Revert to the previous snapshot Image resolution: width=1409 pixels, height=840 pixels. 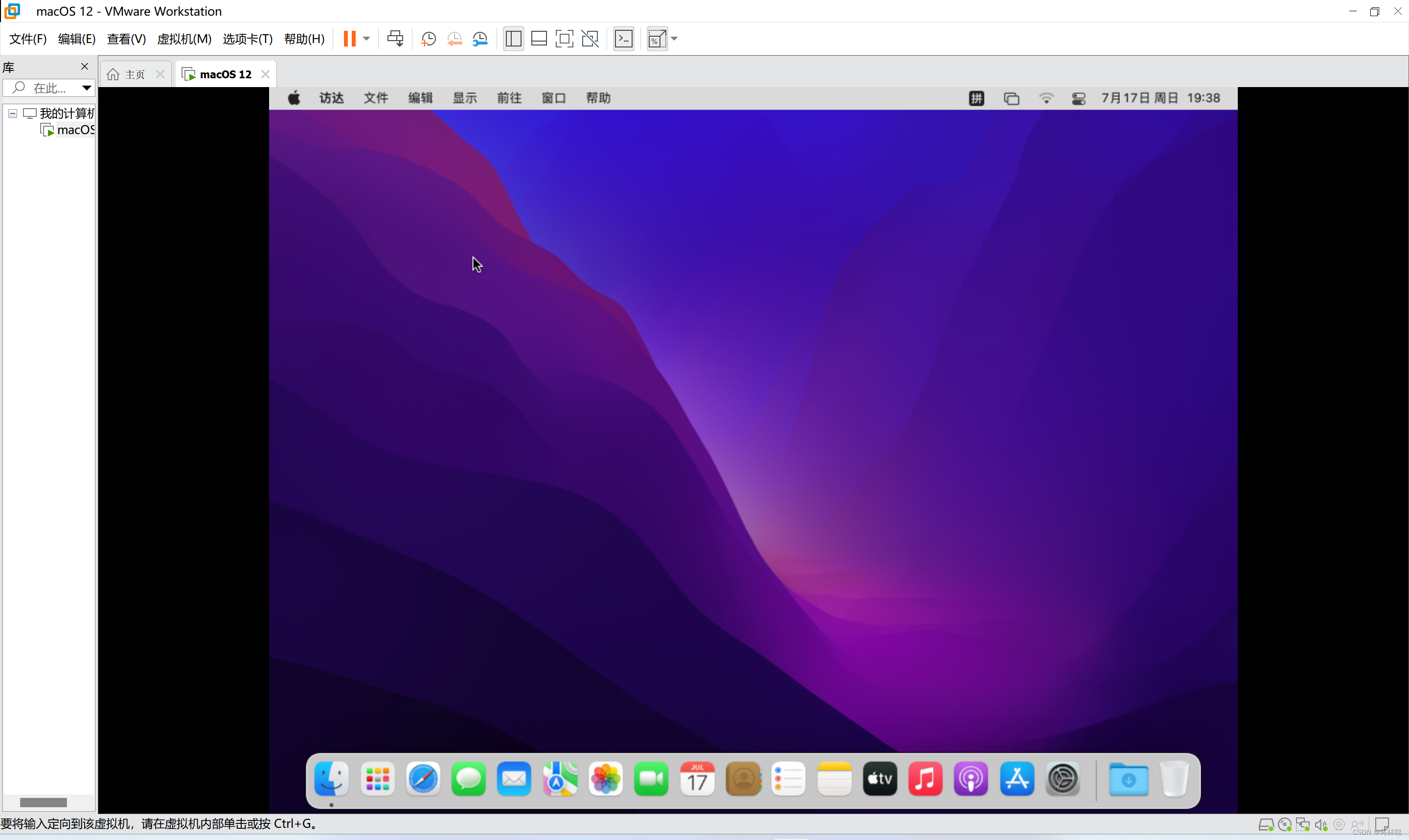tap(455, 39)
